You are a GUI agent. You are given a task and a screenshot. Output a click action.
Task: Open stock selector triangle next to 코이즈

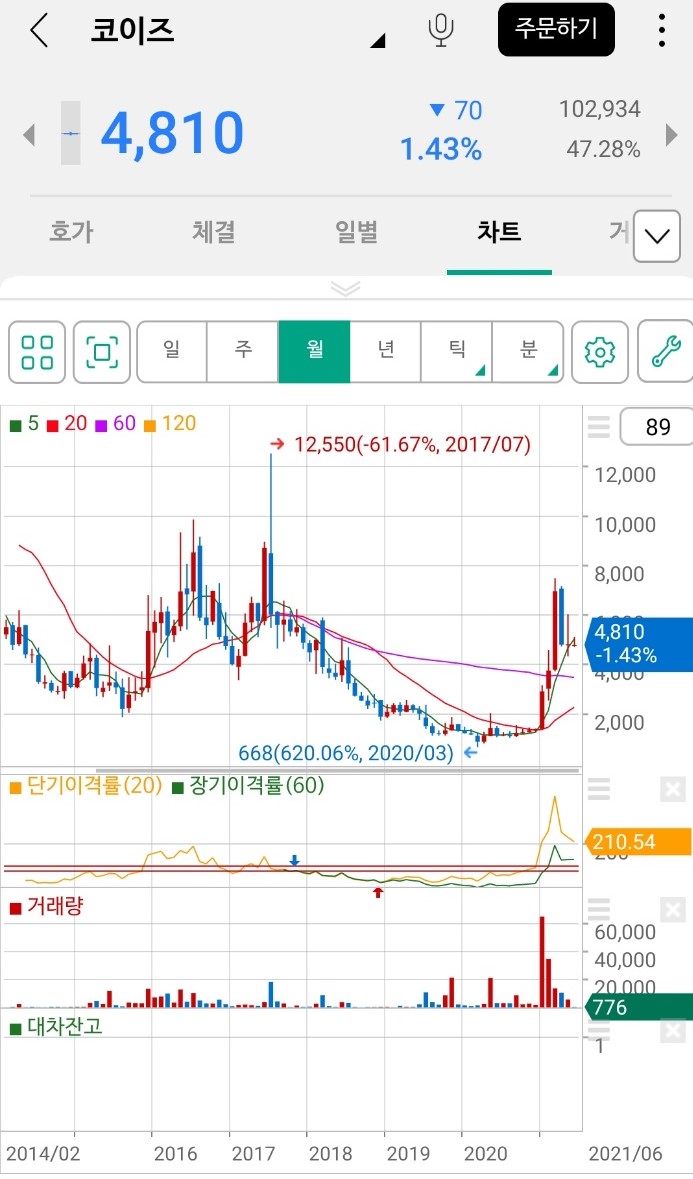(378, 41)
